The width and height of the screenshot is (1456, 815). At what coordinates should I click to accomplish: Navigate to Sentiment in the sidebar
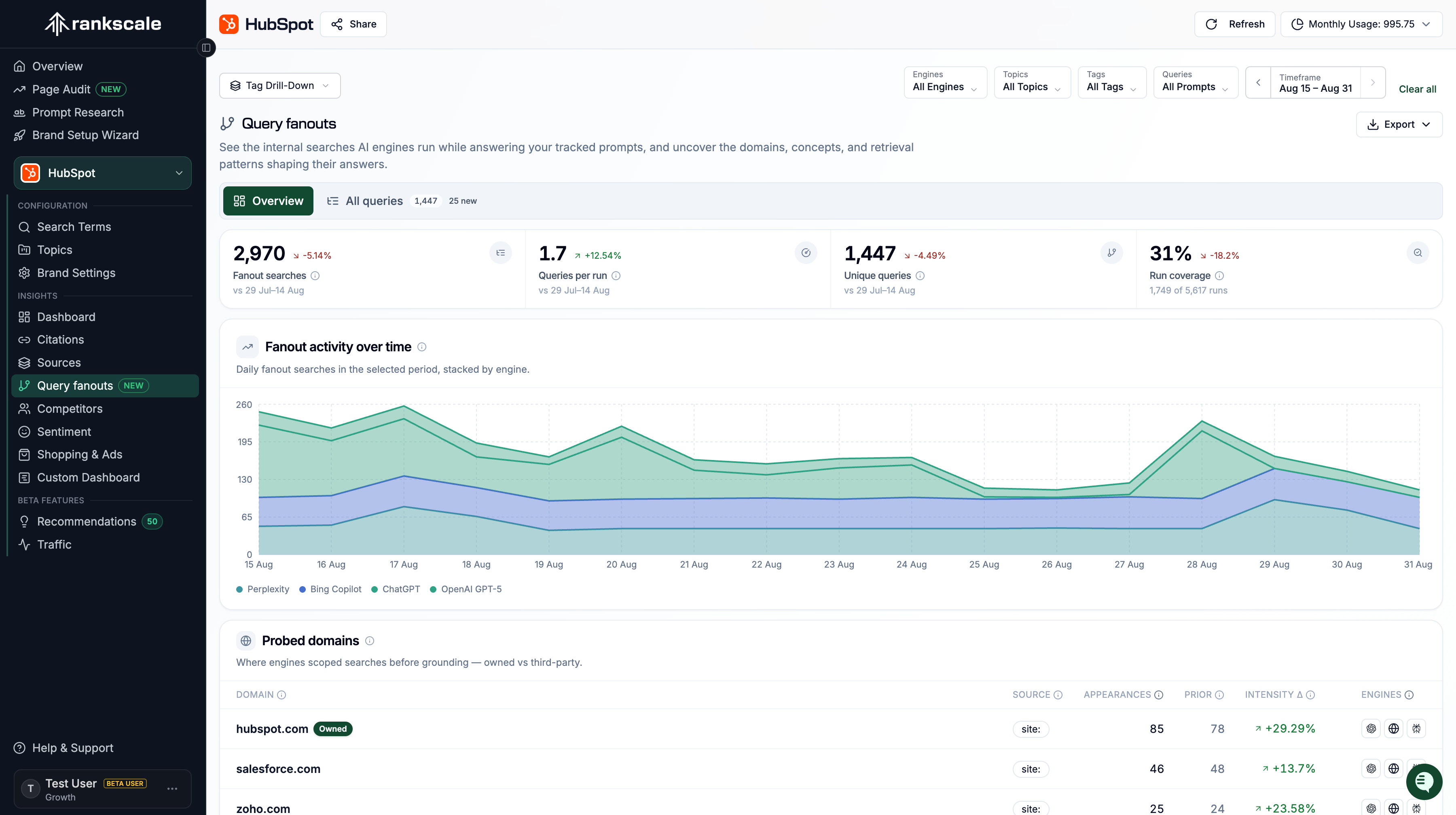click(x=105, y=431)
